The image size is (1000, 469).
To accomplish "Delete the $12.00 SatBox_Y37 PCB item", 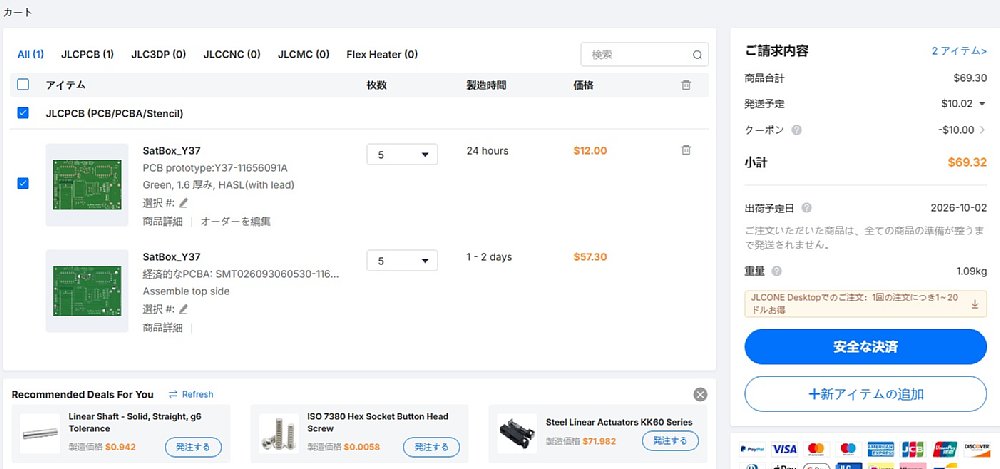I will coord(686,151).
